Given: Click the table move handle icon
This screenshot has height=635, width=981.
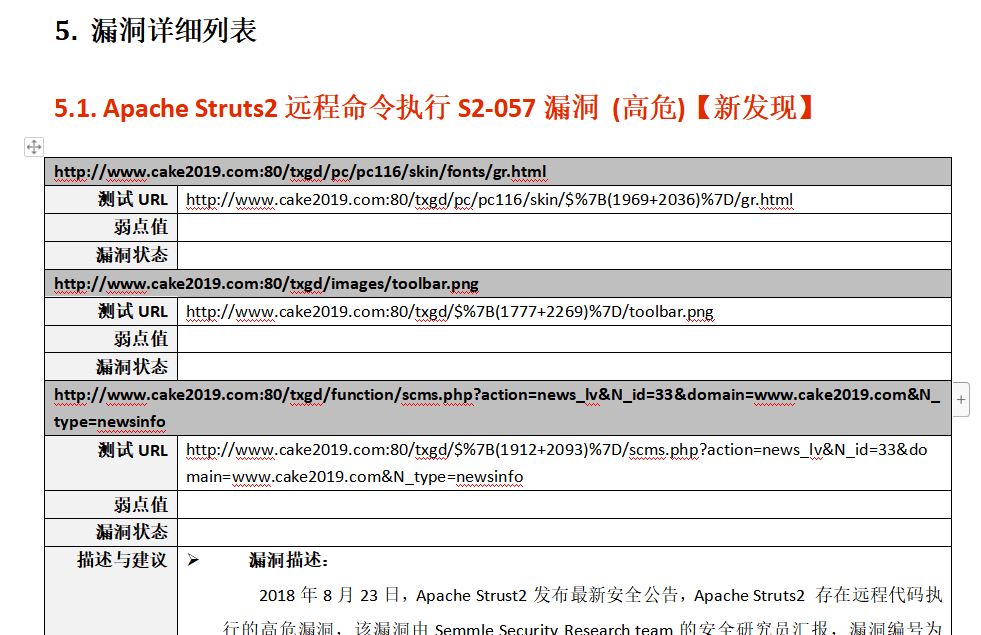Looking at the screenshot, I should pos(33,147).
